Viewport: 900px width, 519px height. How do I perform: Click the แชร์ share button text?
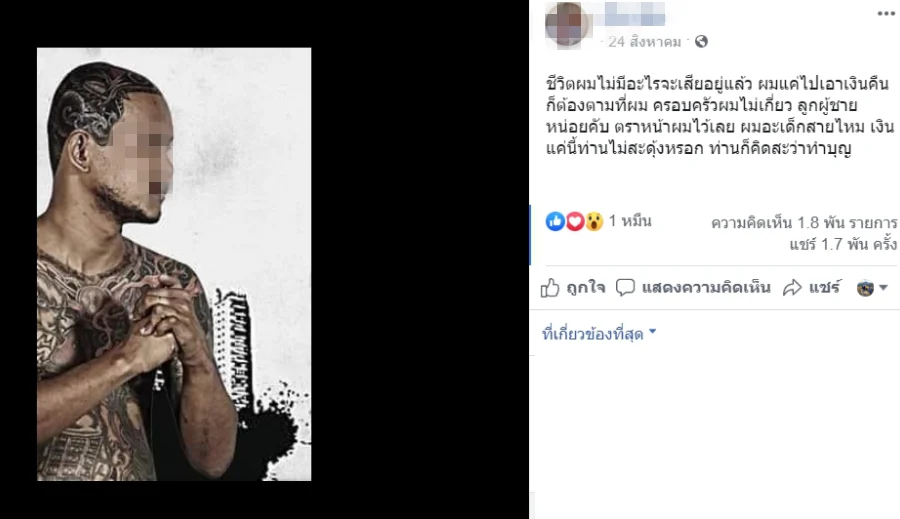click(x=825, y=287)
